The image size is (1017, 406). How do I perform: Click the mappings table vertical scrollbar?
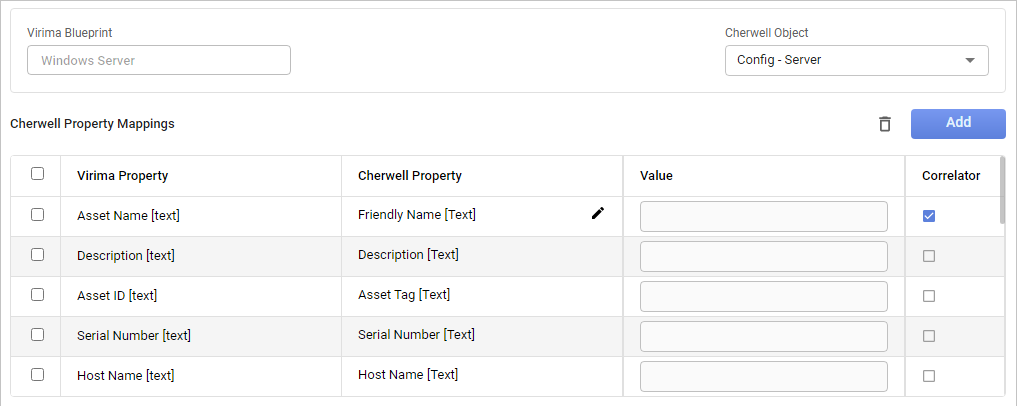(1002, 190)
